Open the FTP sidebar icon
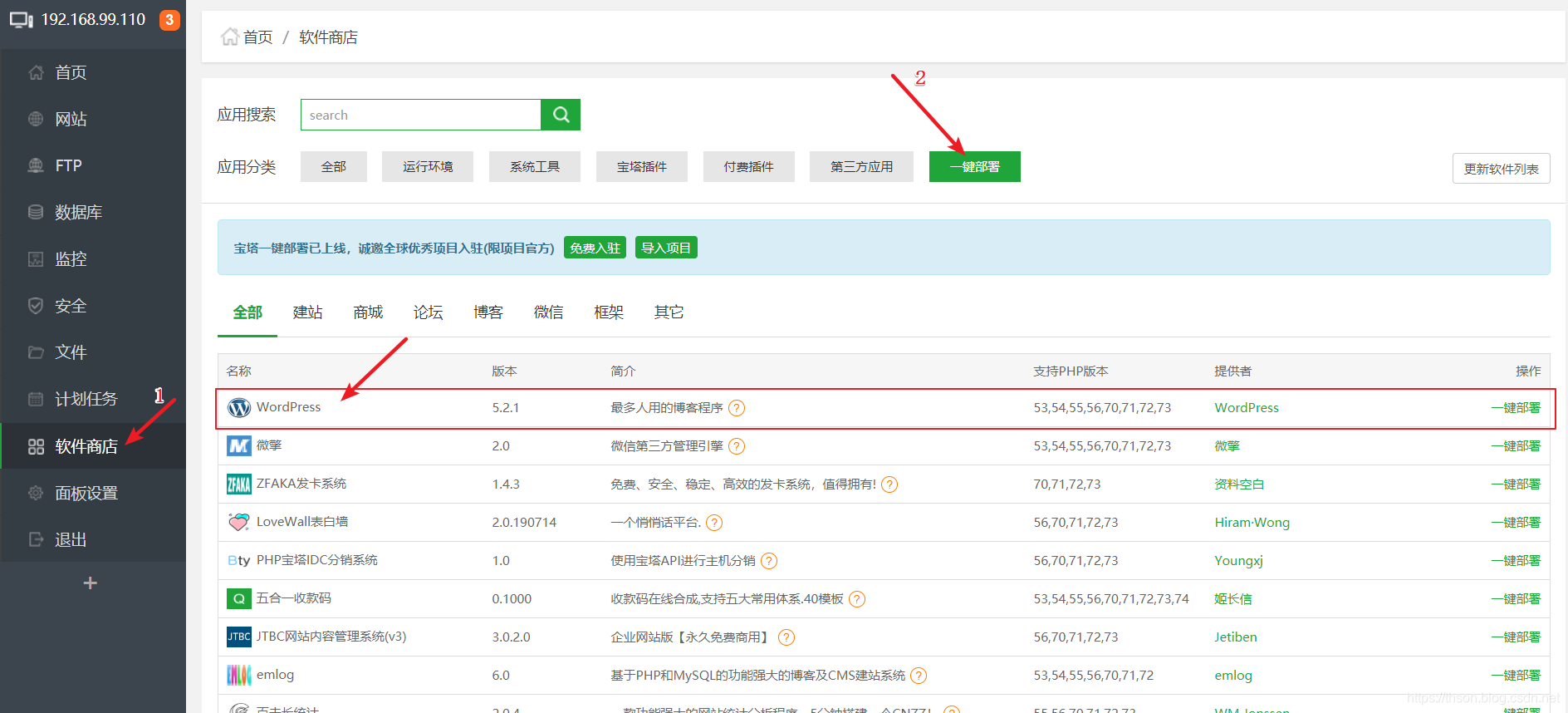Image resolution: width=1568 pixels, height=713 pixels. pos(36,165)
